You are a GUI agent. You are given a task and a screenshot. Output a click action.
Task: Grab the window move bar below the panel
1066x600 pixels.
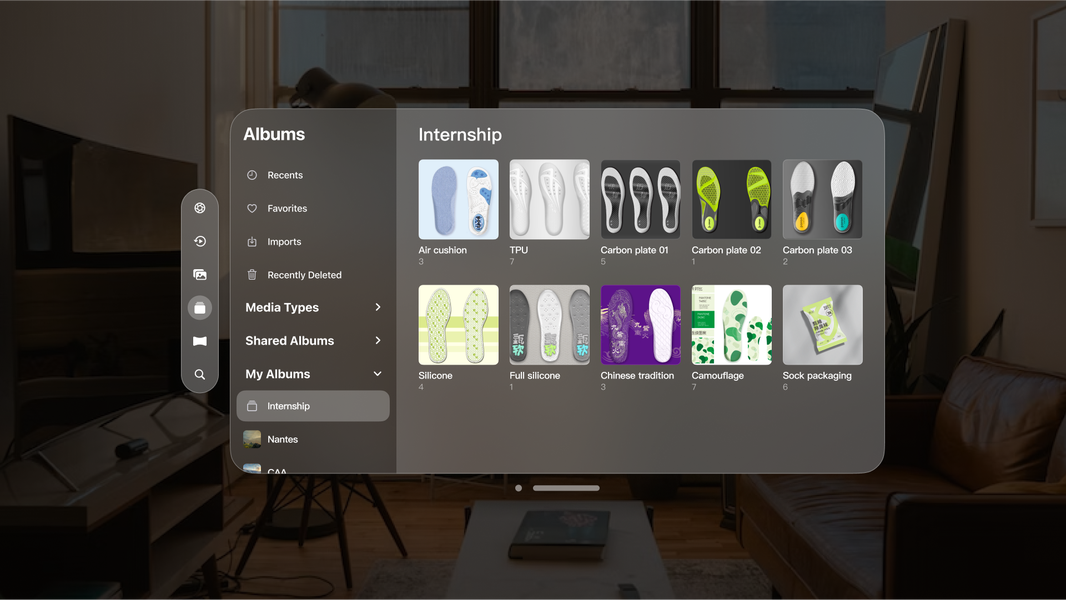(x=566, y=488)
